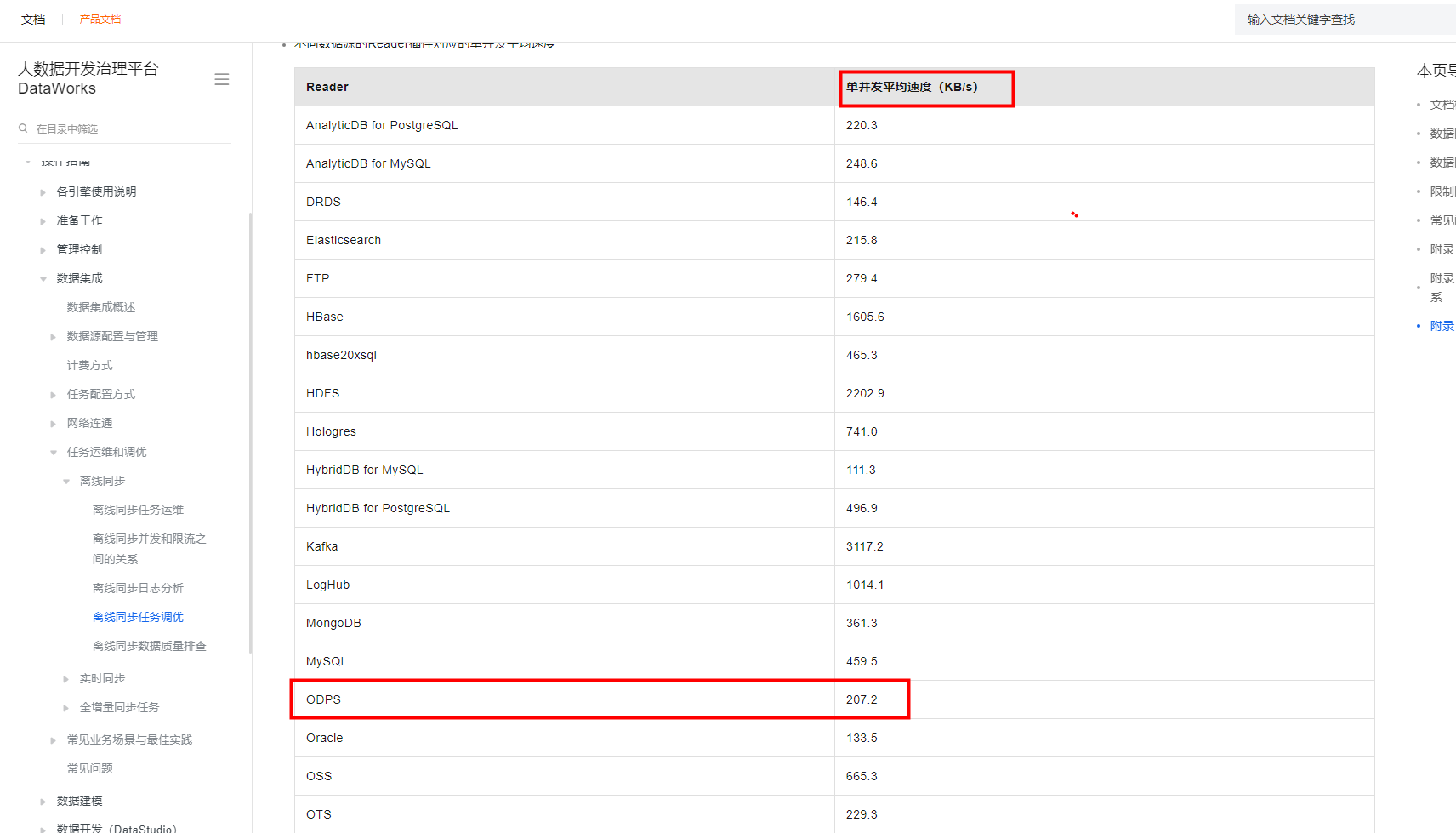Click the ODPS reader cell
The height and width of the screenshot is (833, 1456).
pos(565,699)
